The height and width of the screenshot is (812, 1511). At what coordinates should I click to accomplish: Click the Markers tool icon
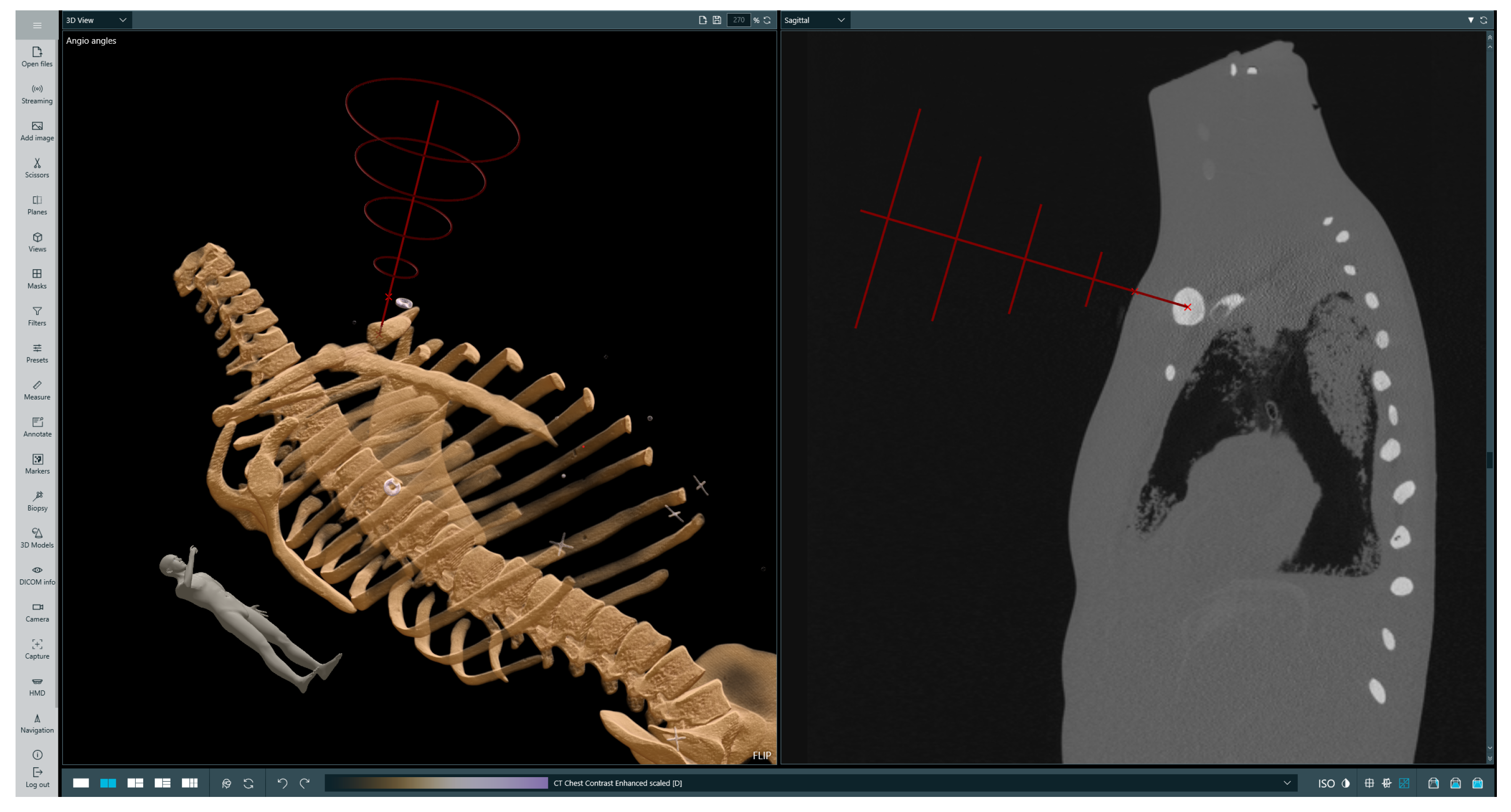click(37, 459)
